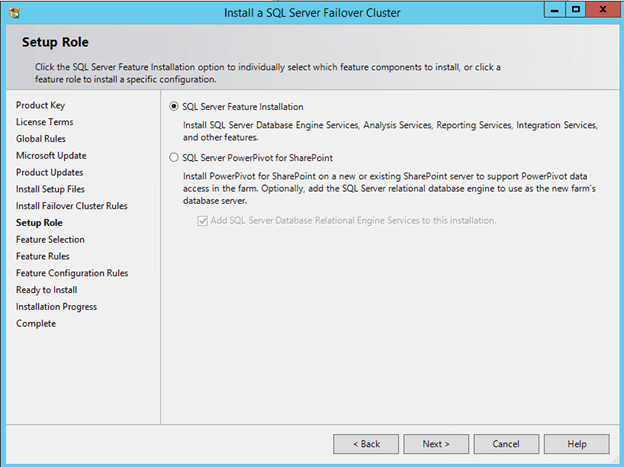Image resolution: width=624 pixels, height=467 pixels.
Task: Jump to Microsoft Update step
Action: (51, 156)
